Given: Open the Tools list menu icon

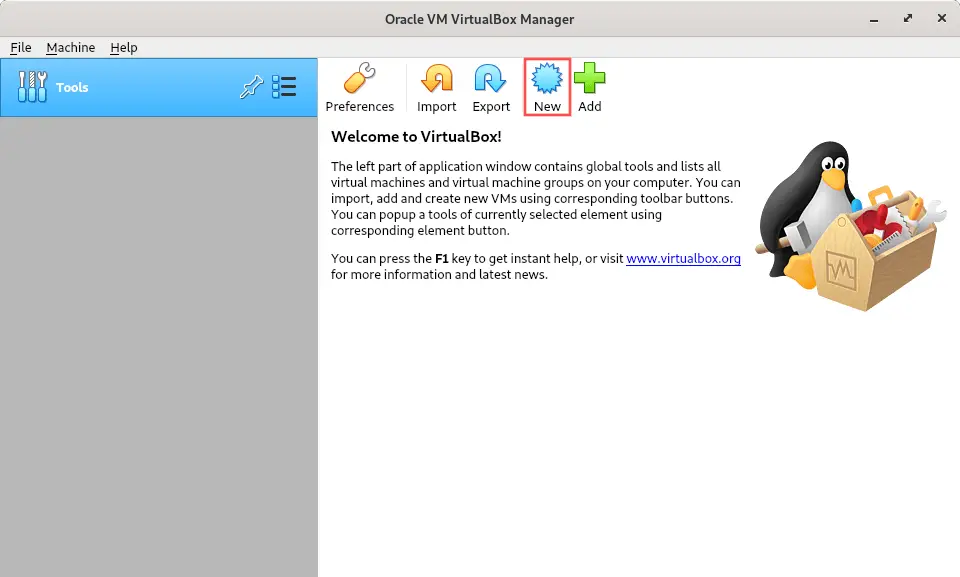Looking at the screenshot, I should [284, 87].
